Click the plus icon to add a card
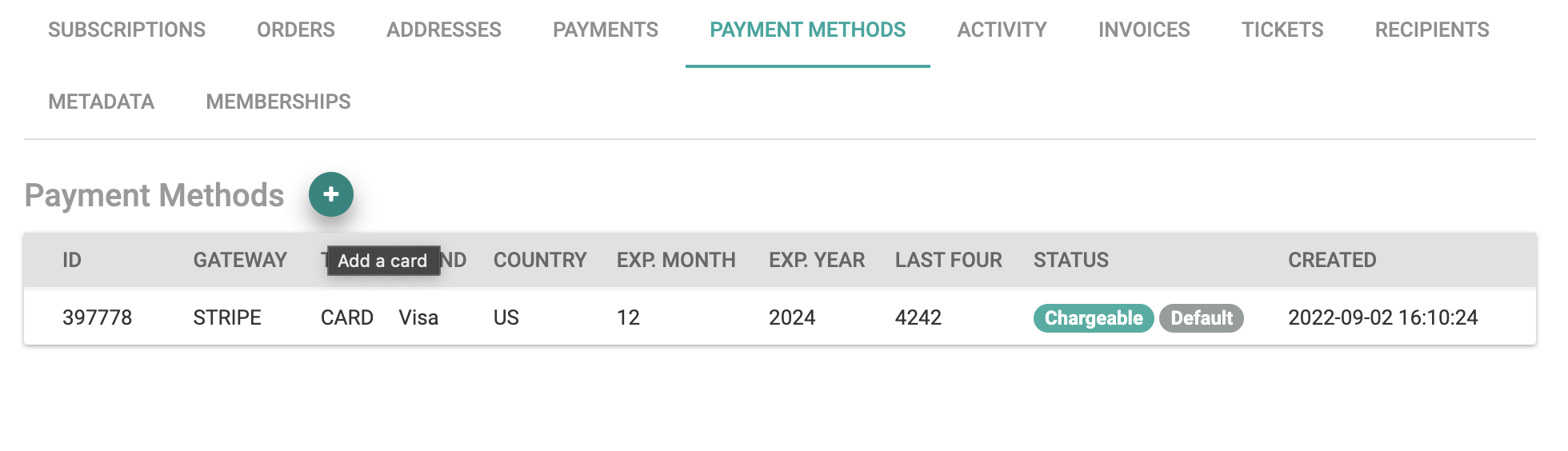This screenshot has width=1568, height=451. pyautogui.click(x=331, y=194)
